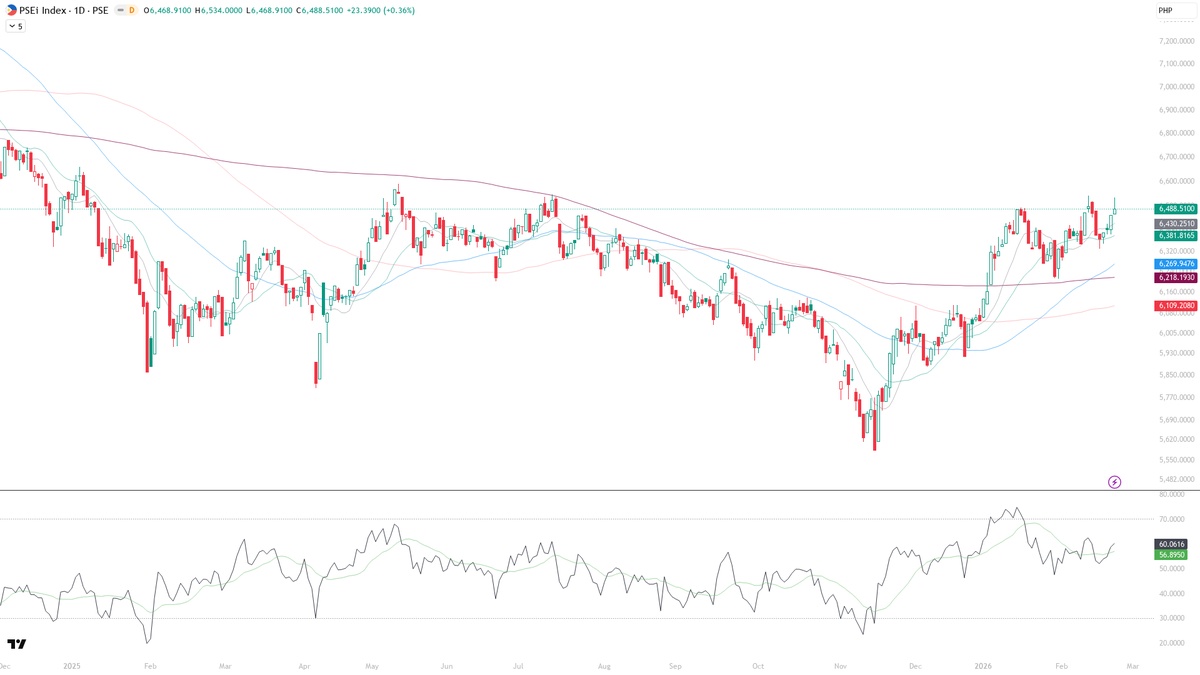Click the 2026 label on time axis
This screenshot has height=675, width=1200.
click(983, 663)
